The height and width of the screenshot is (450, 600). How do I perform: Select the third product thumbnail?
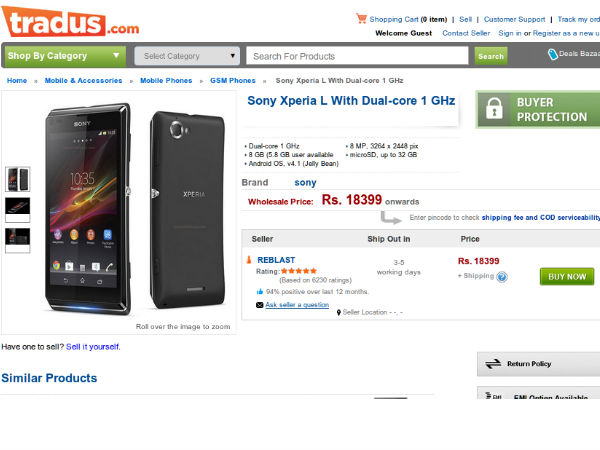(x=18, y=239)
